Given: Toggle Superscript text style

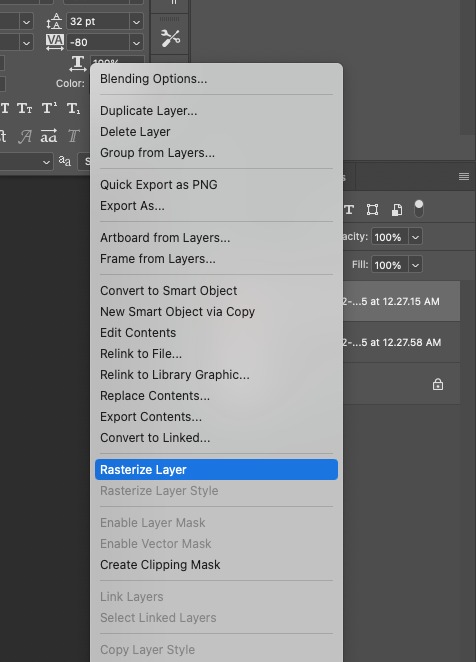Looking at the screenshot, I should click(49, 109).
